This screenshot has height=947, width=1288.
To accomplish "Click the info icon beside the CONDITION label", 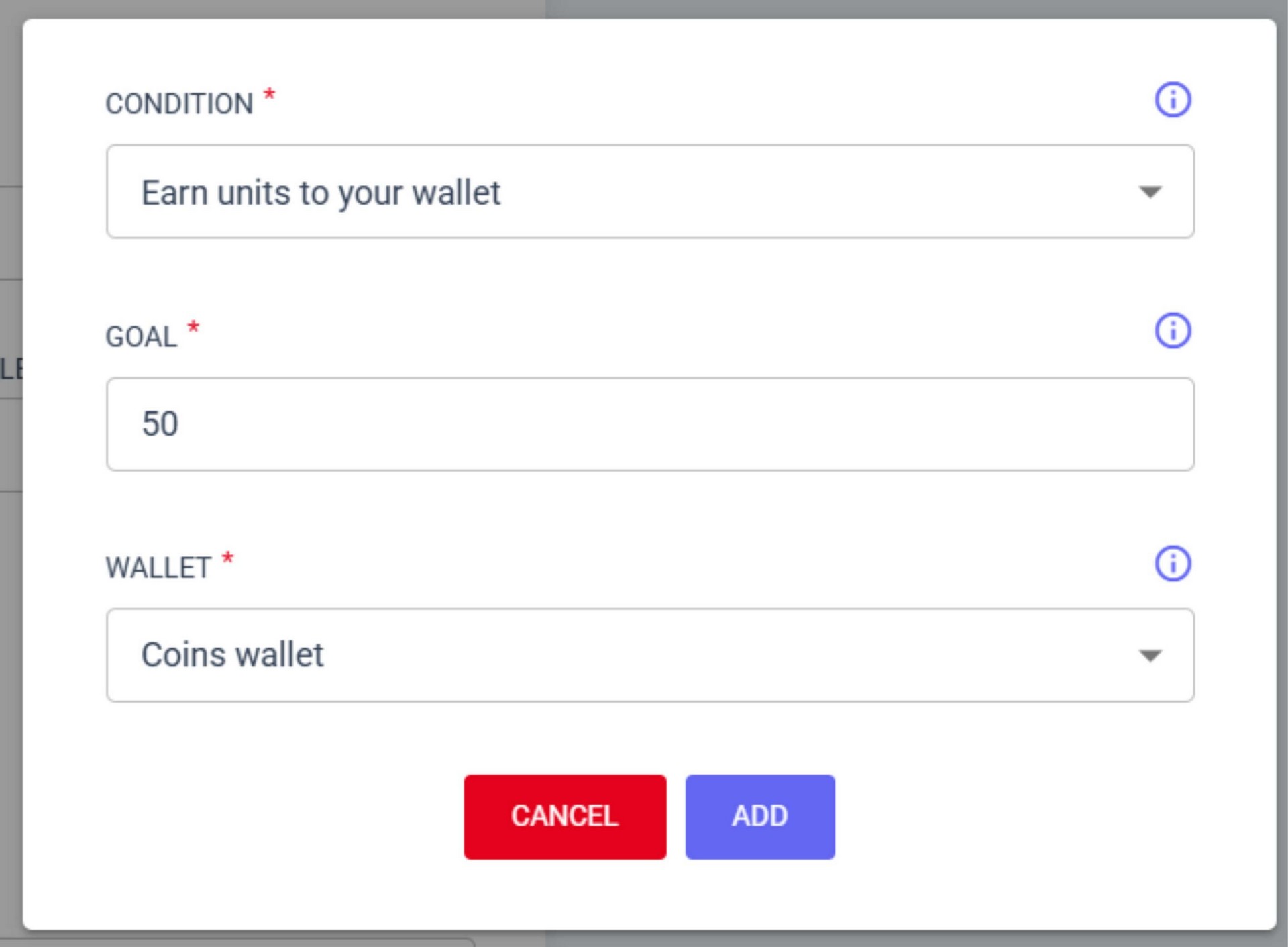I will pos(1172,100).
